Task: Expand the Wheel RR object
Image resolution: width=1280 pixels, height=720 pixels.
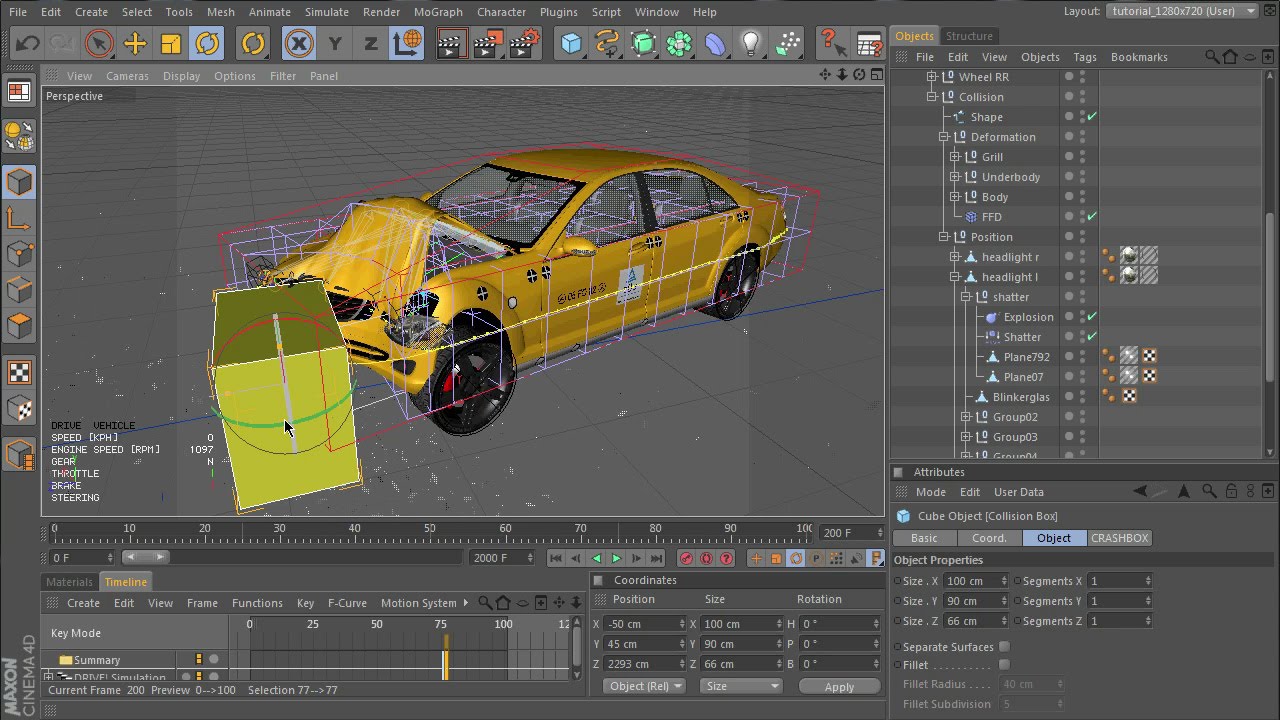Action: (932, 77)
